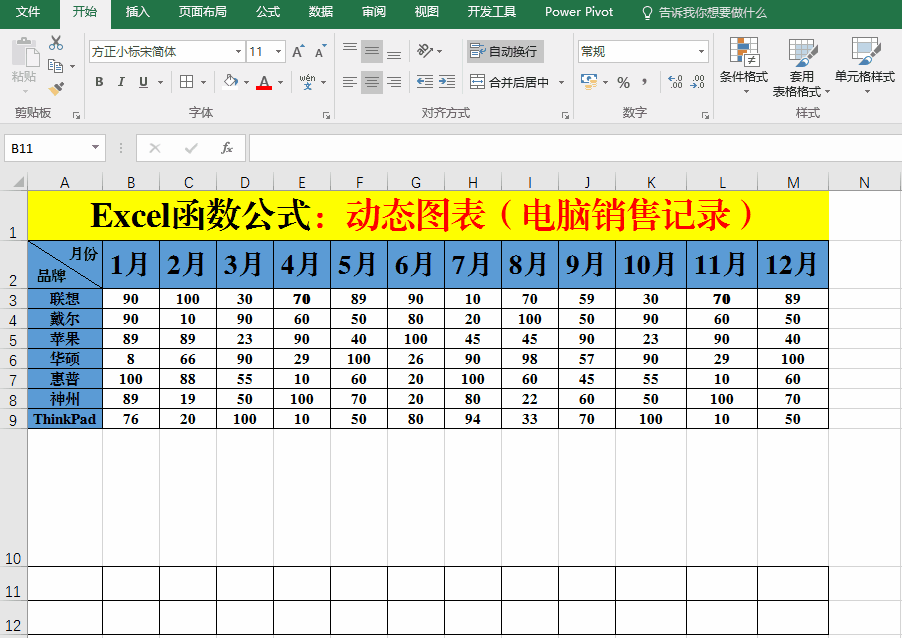Click the Cut scissors icon
Viewport: 902px width, 638px height.
pyautogui.click(x=56, y=43)
